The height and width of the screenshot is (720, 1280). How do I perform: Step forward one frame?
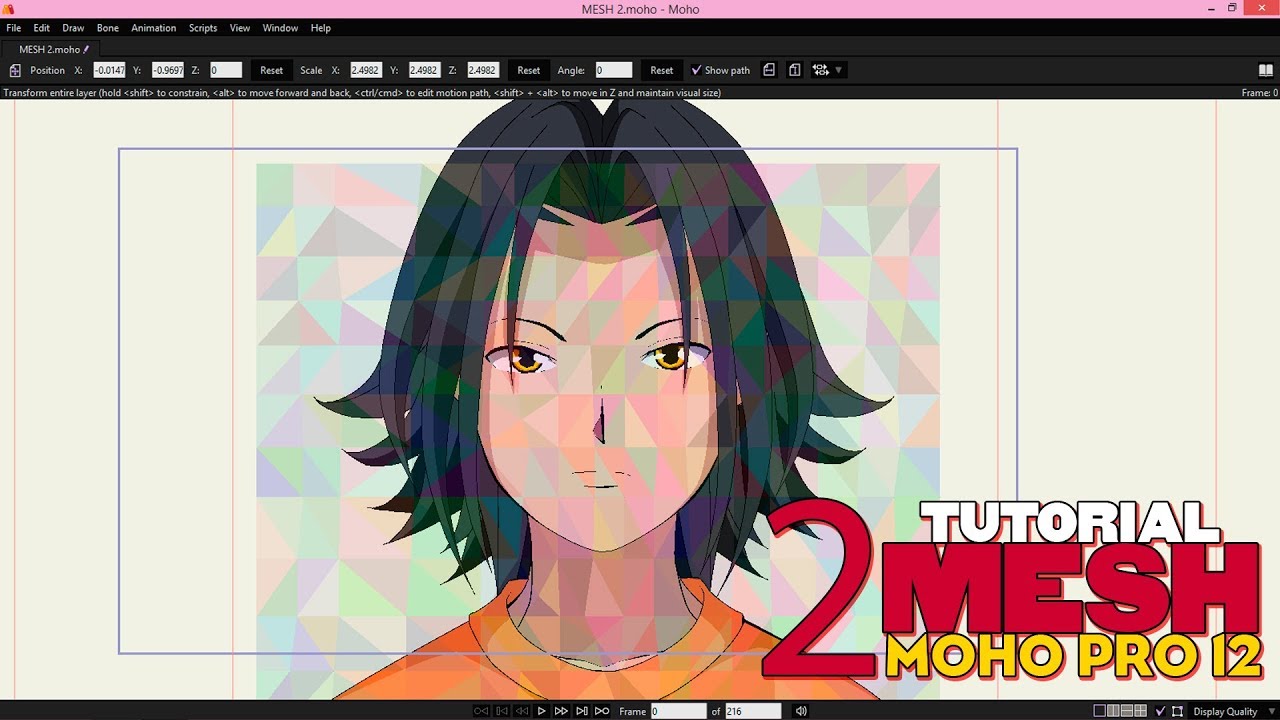(x=561, y=711)
